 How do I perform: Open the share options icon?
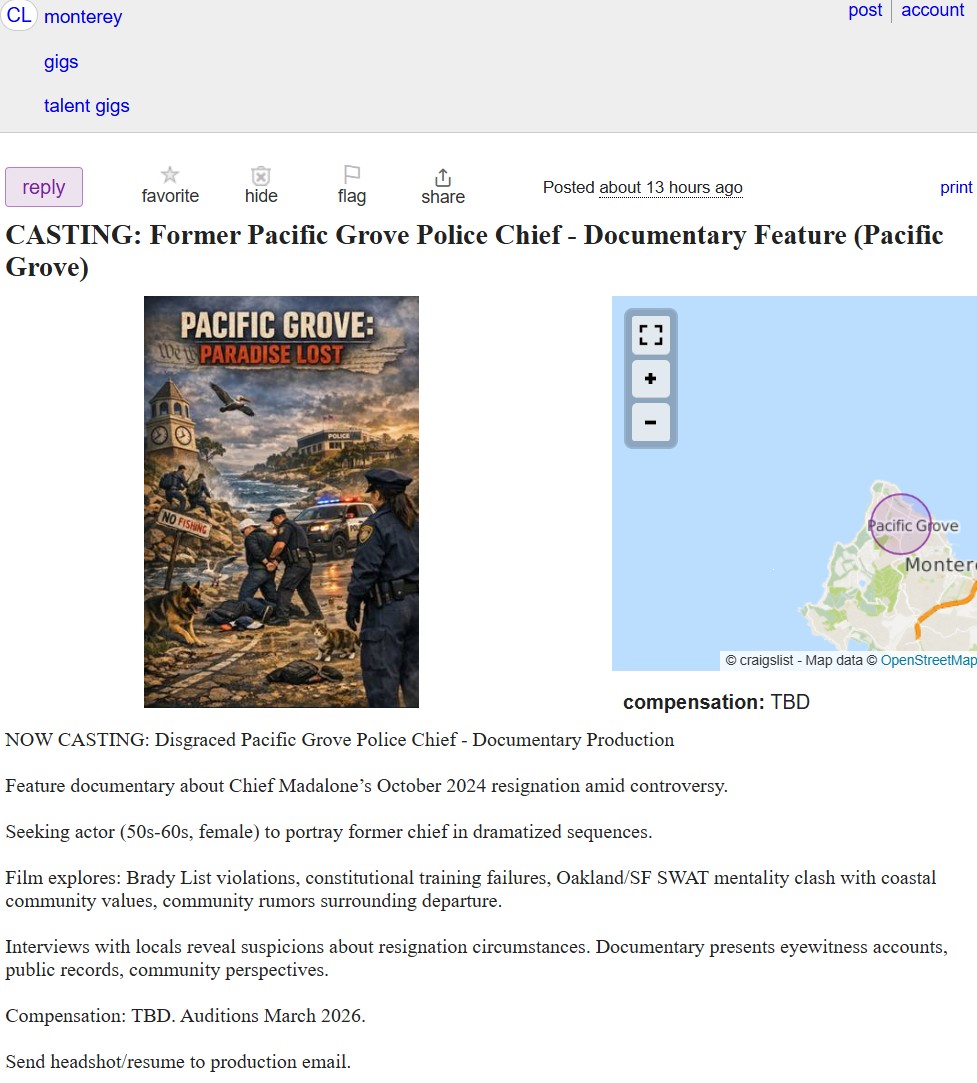442,179
